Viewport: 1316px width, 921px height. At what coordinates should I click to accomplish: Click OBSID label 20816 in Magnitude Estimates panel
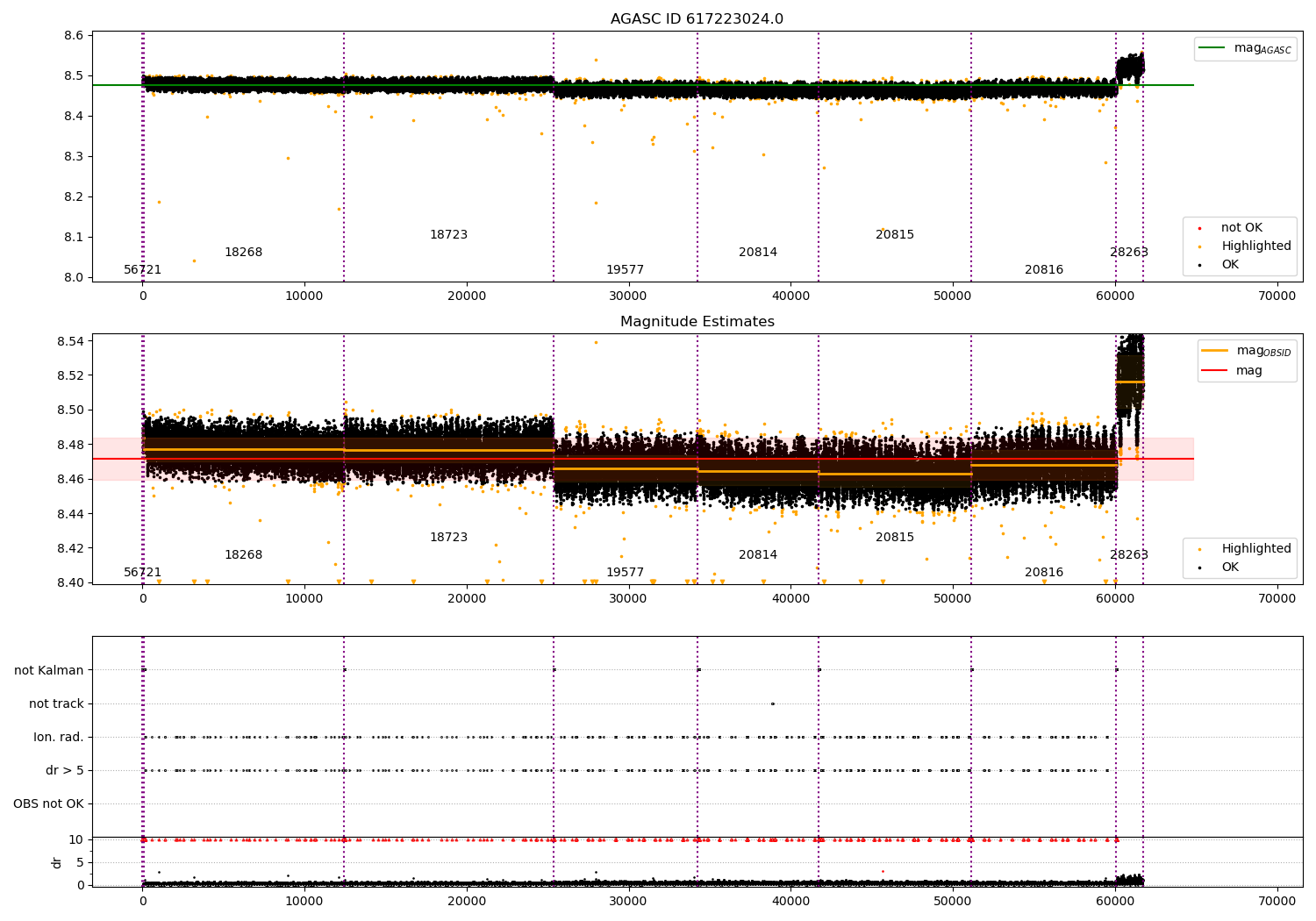(1044, 573)
